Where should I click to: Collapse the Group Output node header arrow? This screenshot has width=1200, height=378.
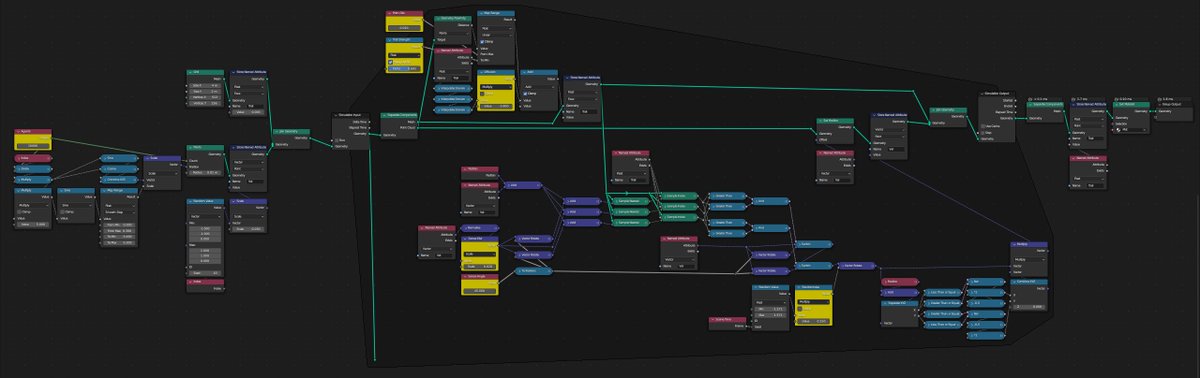point(1160,104)
